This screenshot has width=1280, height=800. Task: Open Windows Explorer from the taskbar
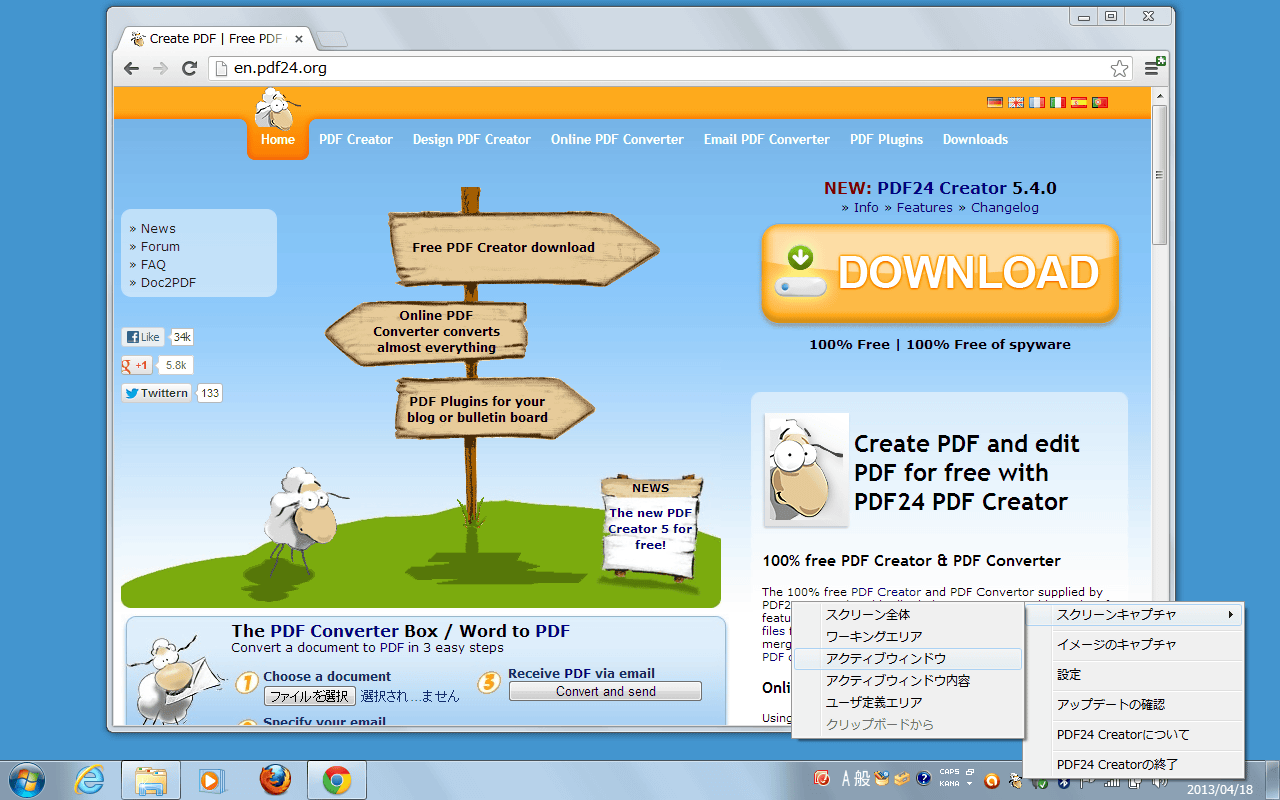(x=151, y=780)
